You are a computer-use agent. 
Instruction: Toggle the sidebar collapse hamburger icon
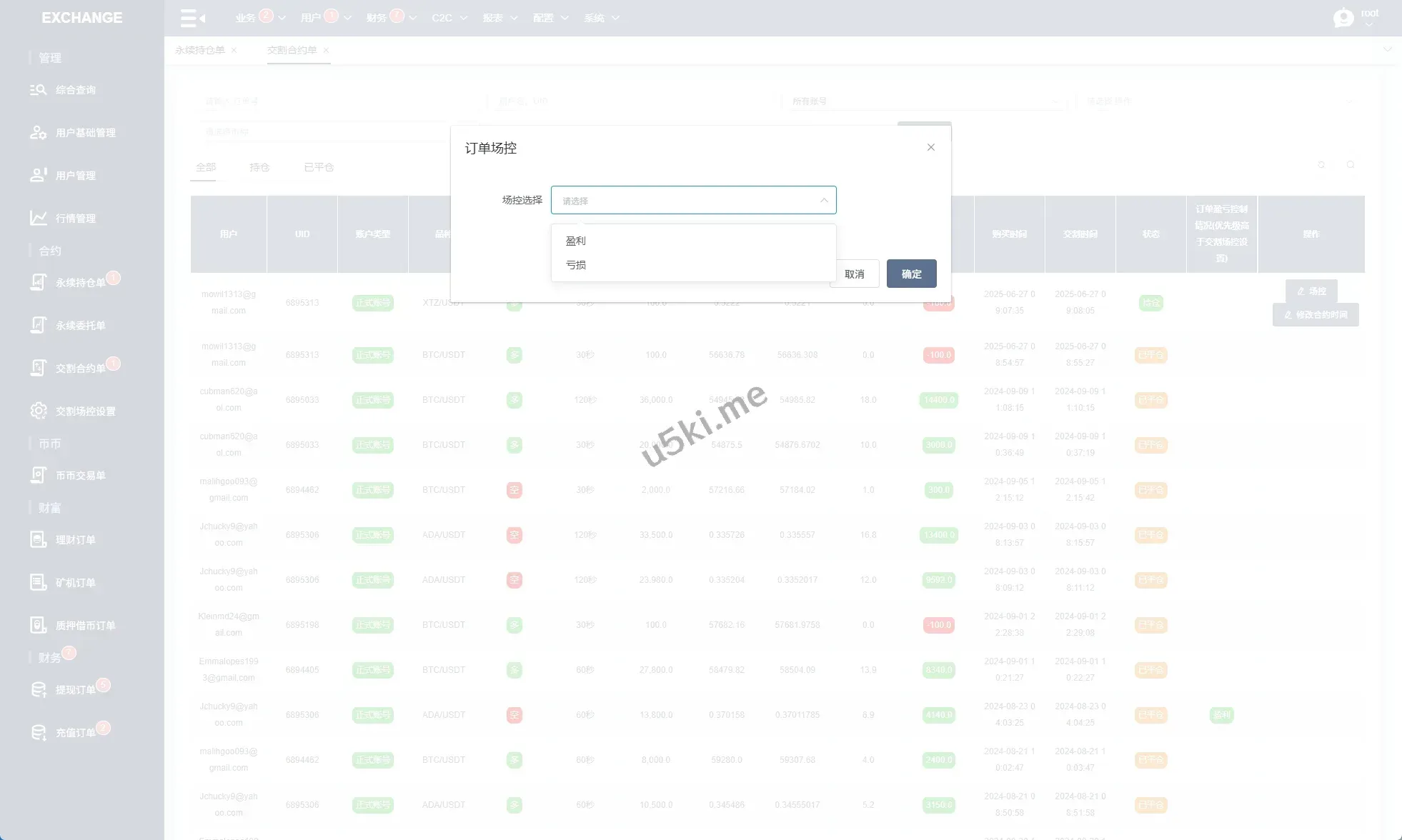(192, 18)
